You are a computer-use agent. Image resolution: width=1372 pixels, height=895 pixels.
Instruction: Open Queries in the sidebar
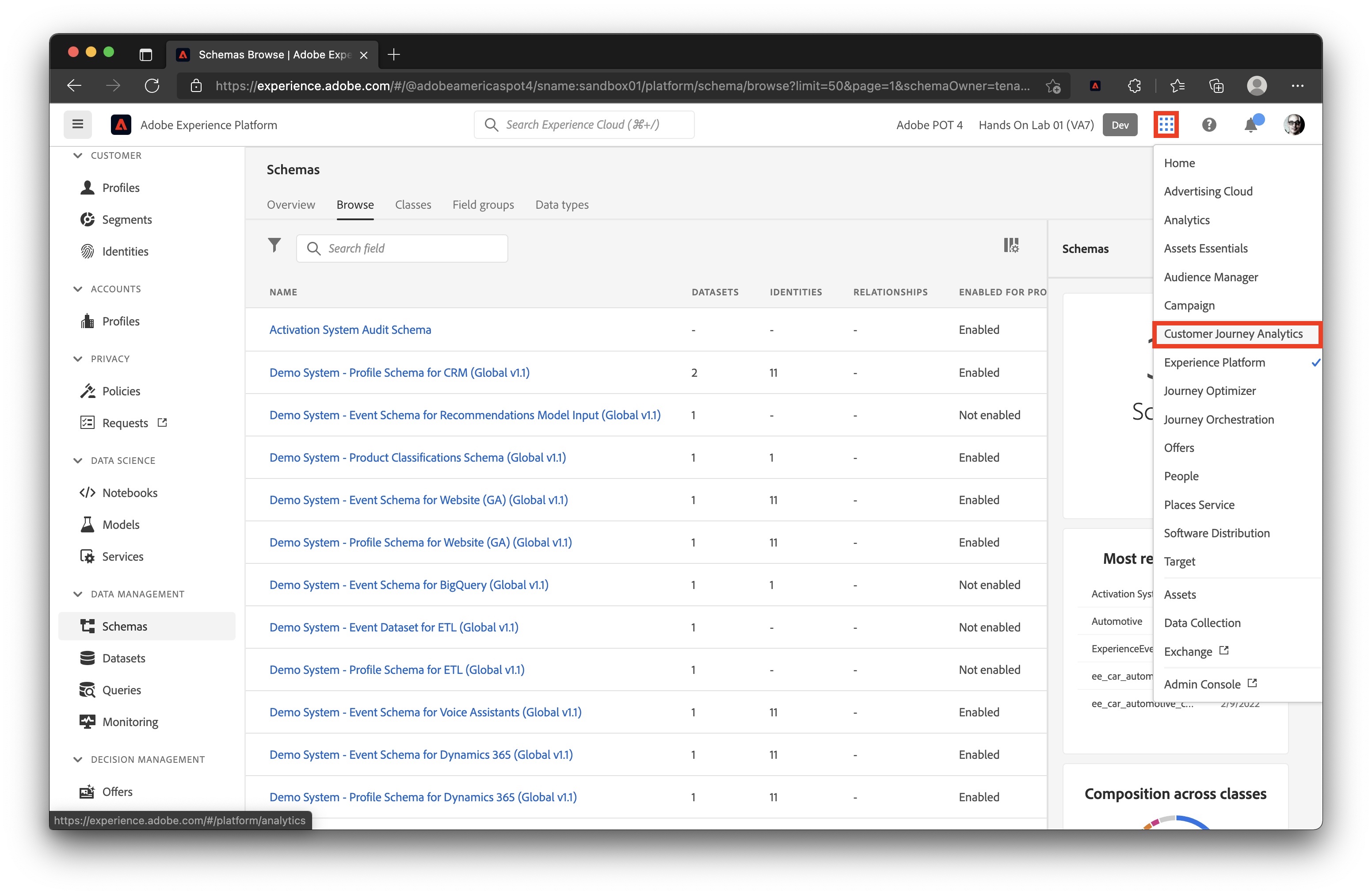(121, 690)
